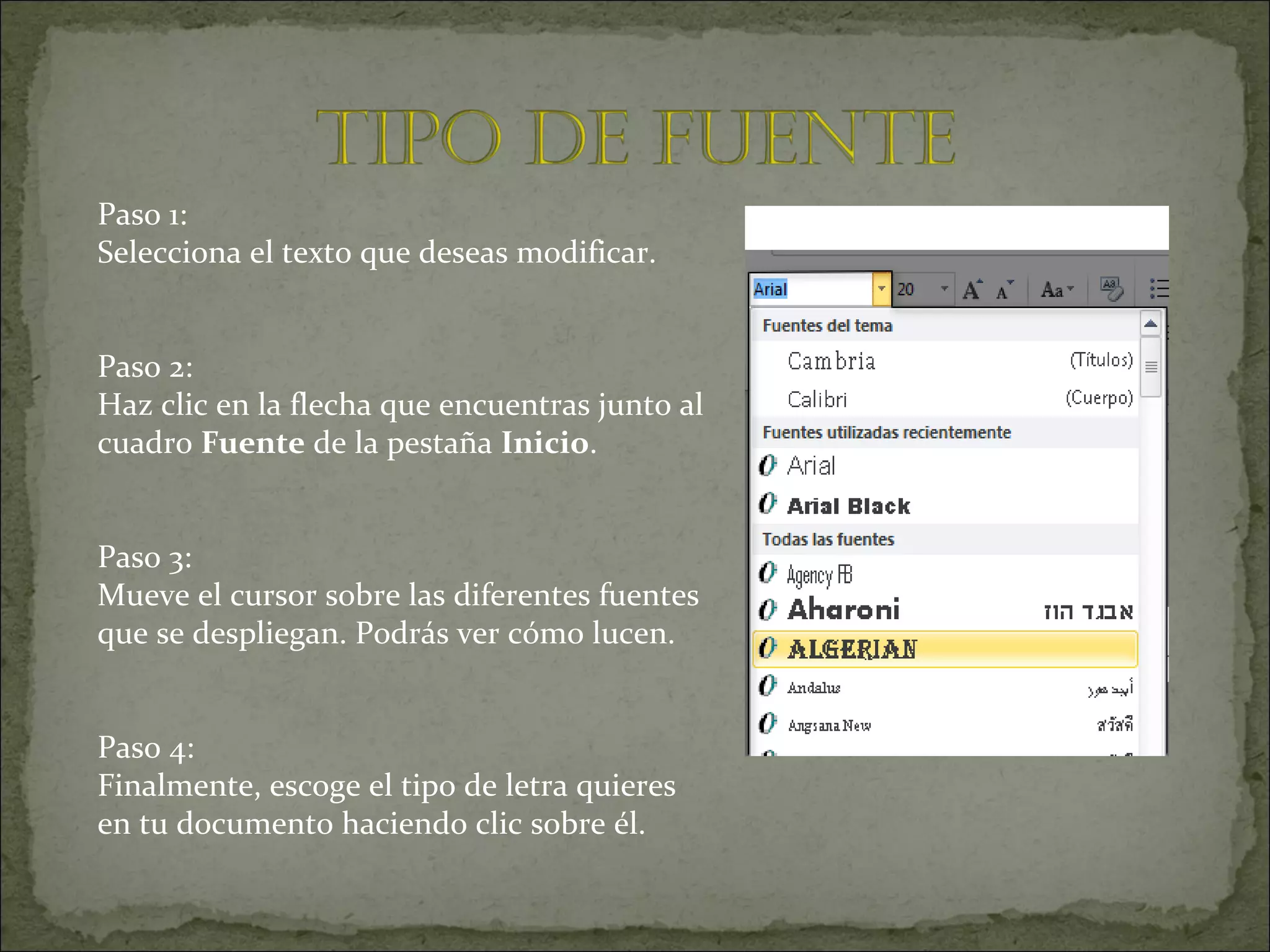Click the Grow Font icon
The width and height of the screenshot is (1270, 952).
coord(972,289)
